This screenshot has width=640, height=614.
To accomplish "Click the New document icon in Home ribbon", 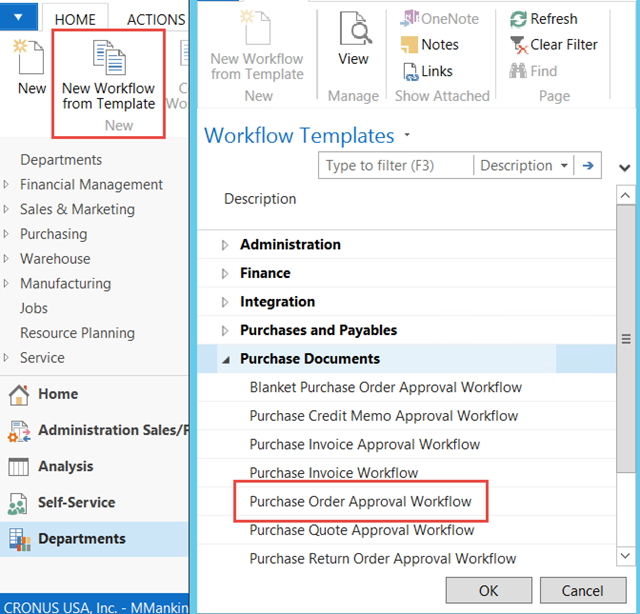I will click(x=29, y=57).
